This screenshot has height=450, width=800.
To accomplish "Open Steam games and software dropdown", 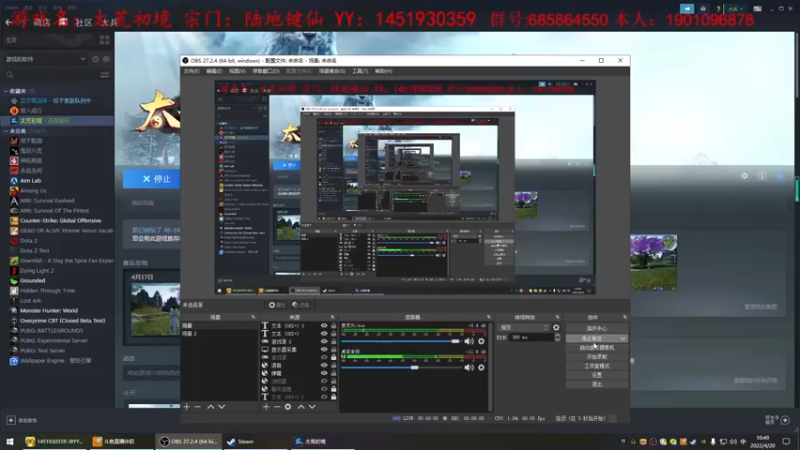I will pos(45,59).
